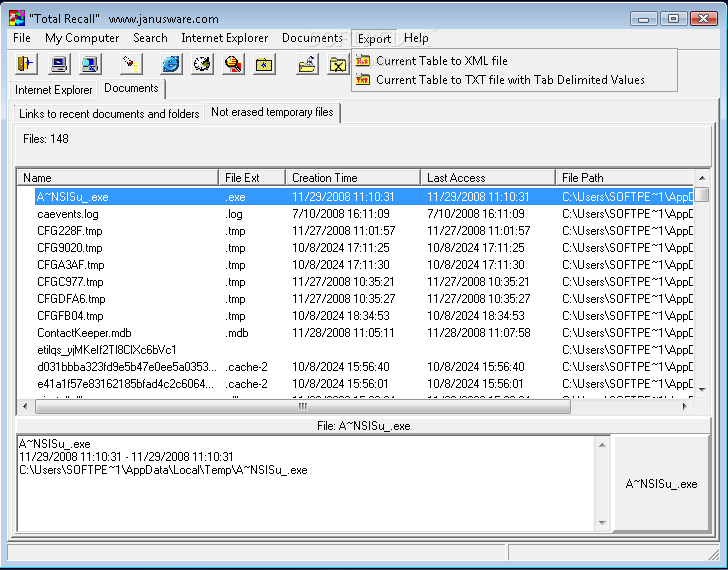Click the folder with X toolbar icon
The image size is (728, 570).
(x=338, y=64)
